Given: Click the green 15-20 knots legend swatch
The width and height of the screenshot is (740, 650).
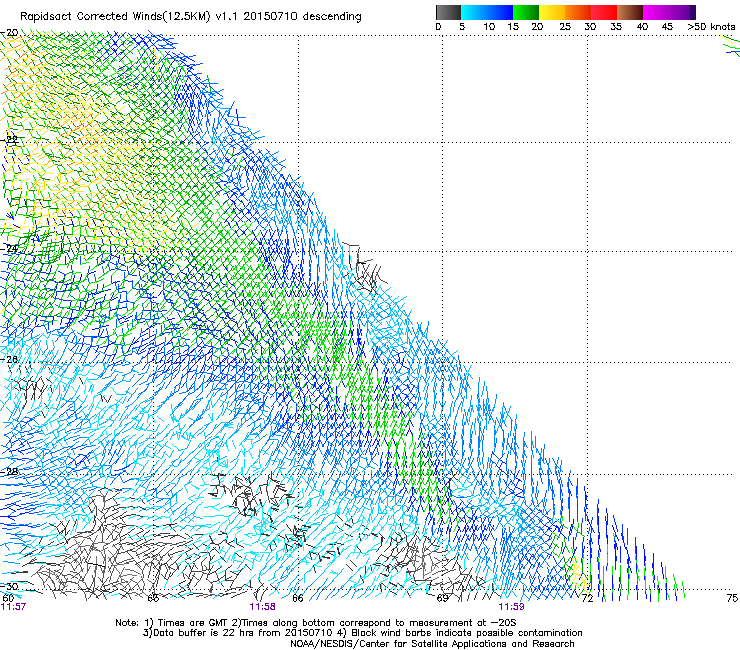Looking at the screenshot, I should (x=526, y=12).
